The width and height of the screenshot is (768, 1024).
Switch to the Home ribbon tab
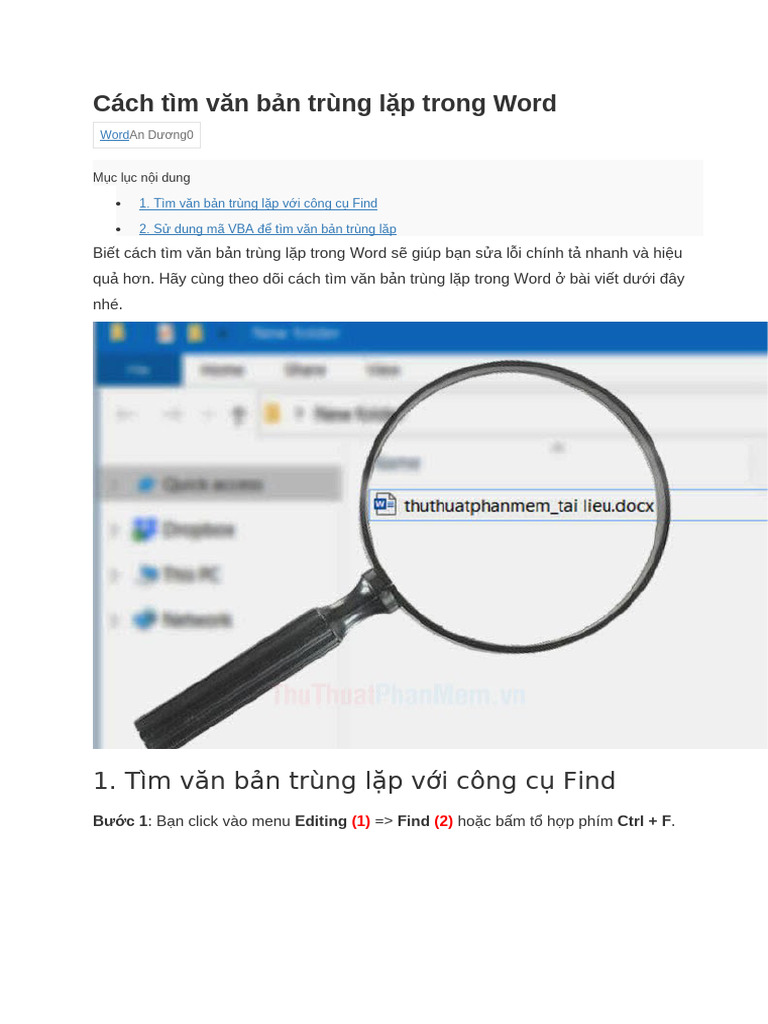[x=222, y=370]
